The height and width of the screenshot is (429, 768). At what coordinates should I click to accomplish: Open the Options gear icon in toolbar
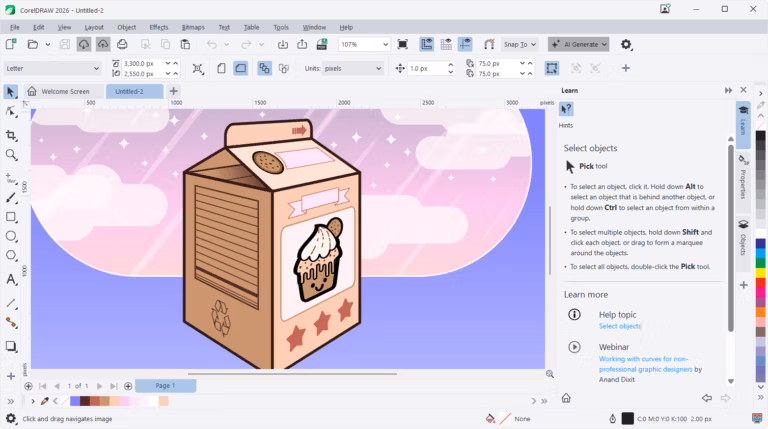pos(626,45)
